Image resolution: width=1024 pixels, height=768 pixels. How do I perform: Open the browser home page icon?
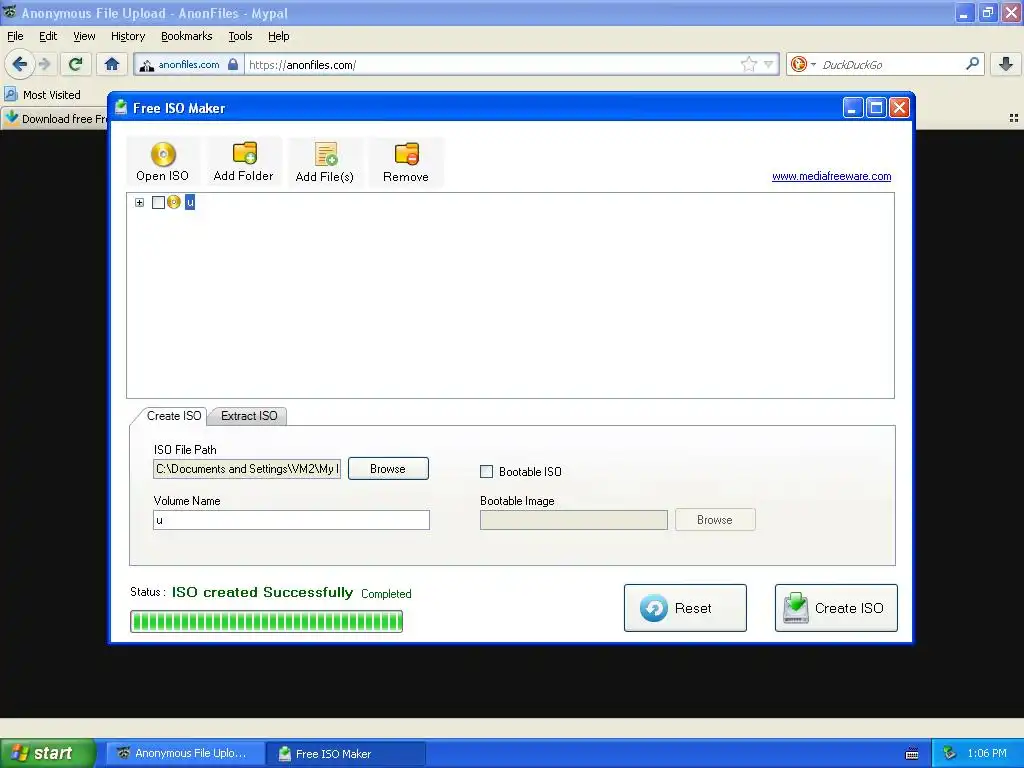[x=112, y=64]
